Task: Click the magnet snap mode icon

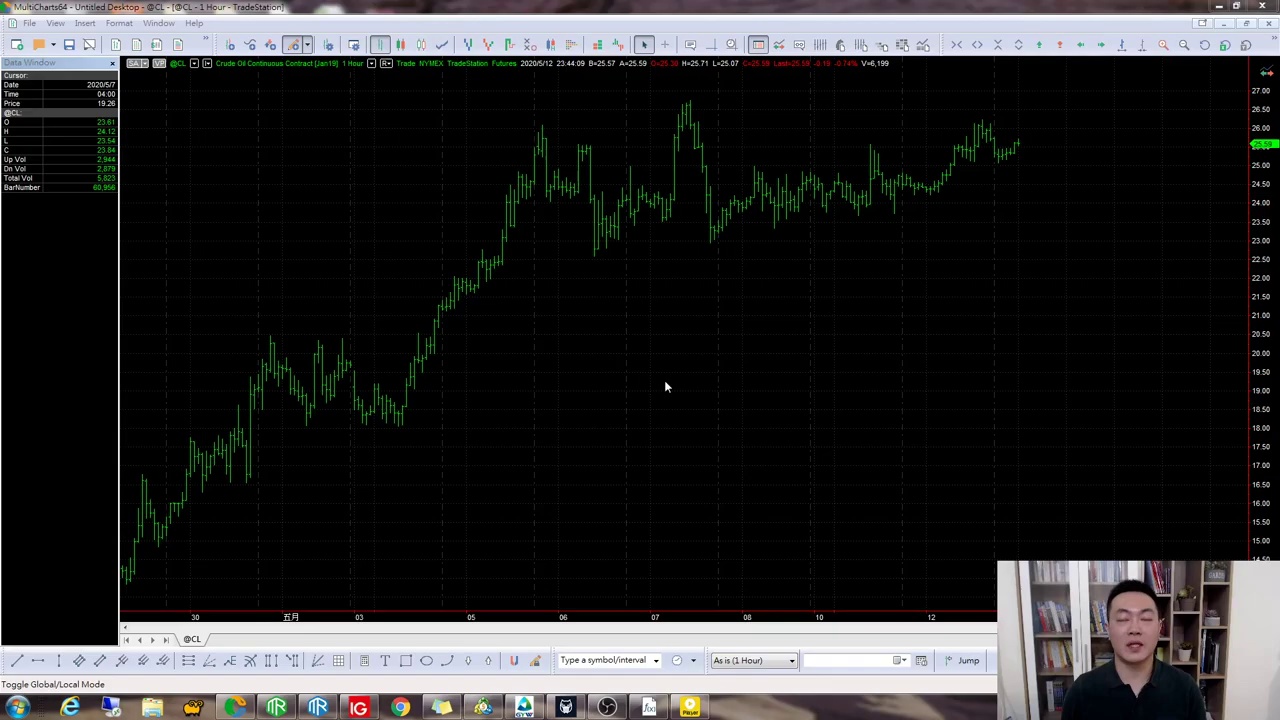Action: click(514, 661)
